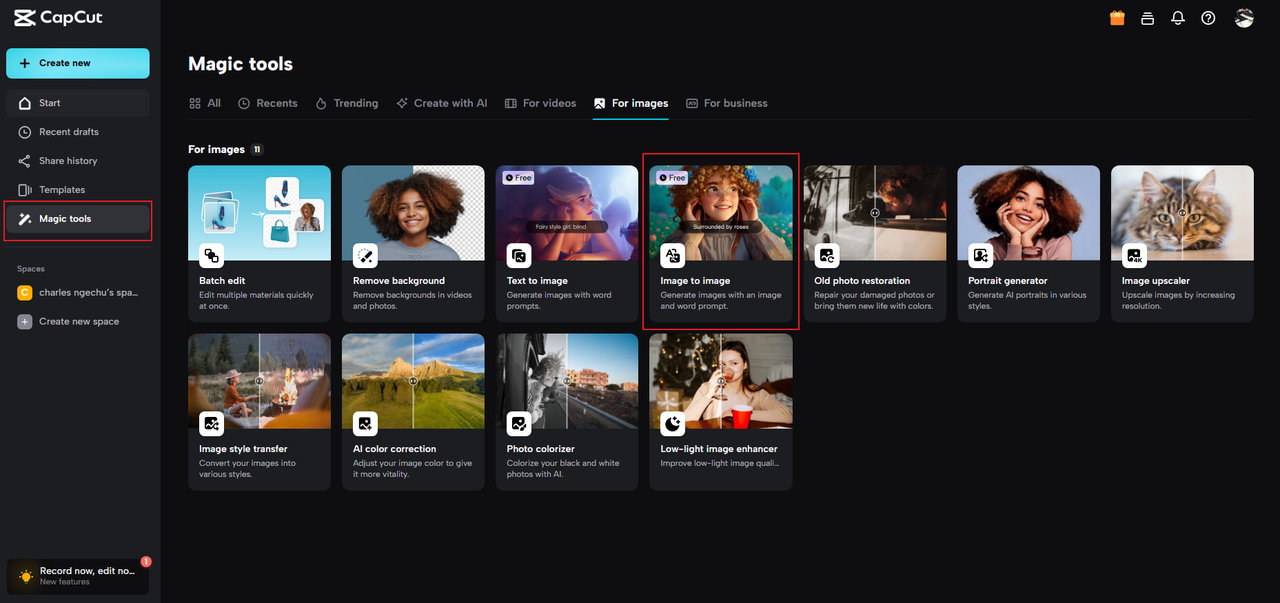Click the slider handle on Old photo restoration preview

[x=875, y=213]
